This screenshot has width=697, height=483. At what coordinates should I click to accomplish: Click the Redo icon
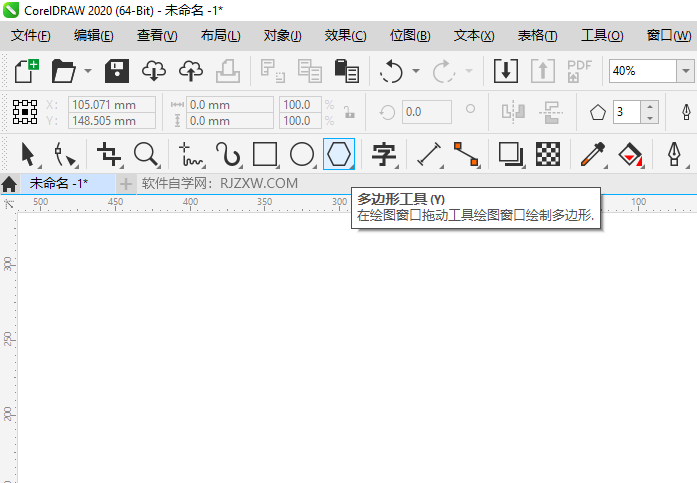[x=444, y=71]
